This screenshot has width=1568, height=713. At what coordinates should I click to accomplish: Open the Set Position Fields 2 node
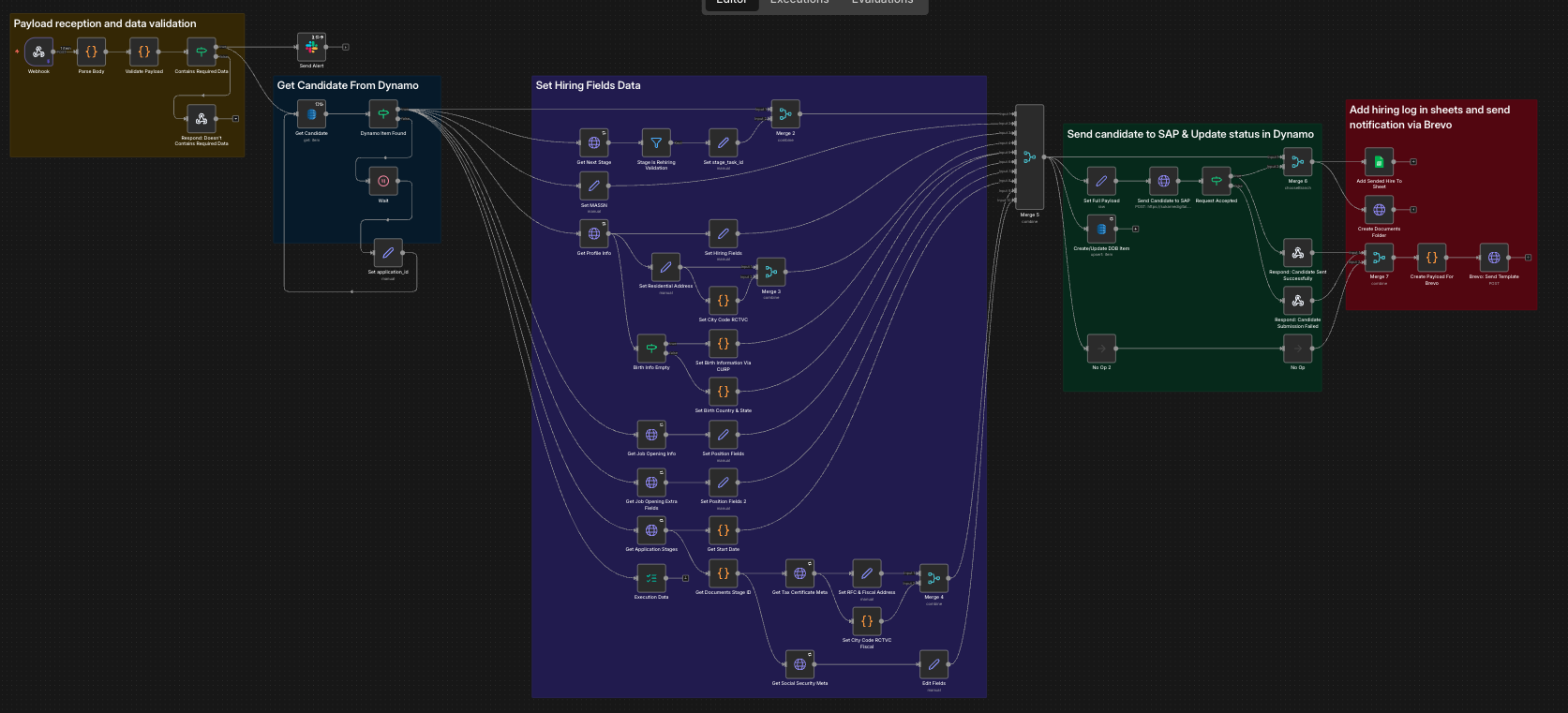click(x=723, y=483)
